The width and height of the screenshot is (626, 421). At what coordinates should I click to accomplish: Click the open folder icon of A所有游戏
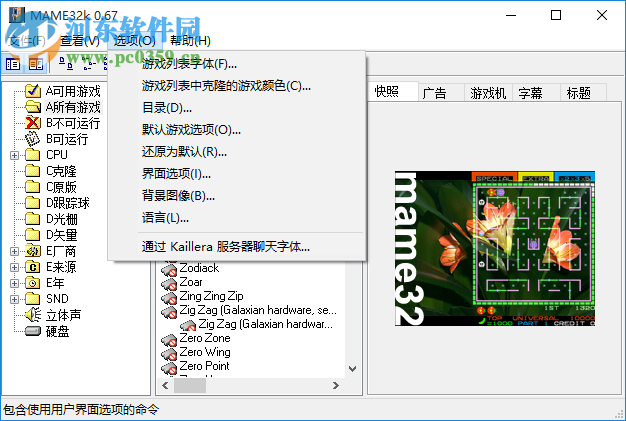(33, 107)
